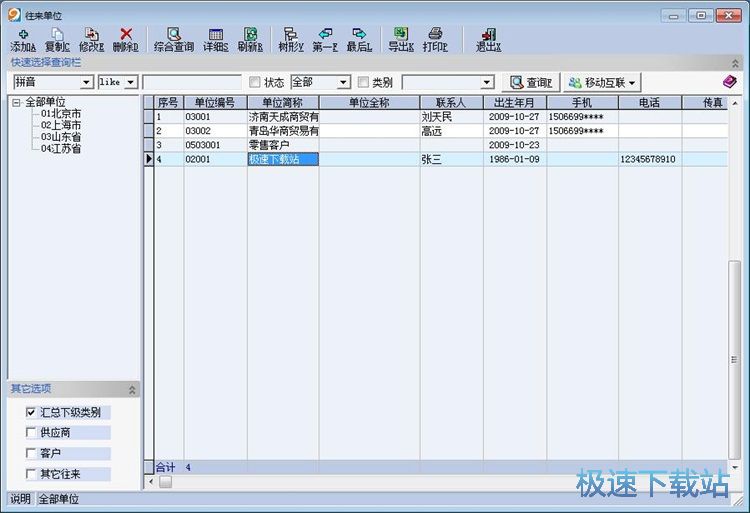Click the vertical scrollbar thumb
Screen dimensions: 750x513
click(734, 360)
